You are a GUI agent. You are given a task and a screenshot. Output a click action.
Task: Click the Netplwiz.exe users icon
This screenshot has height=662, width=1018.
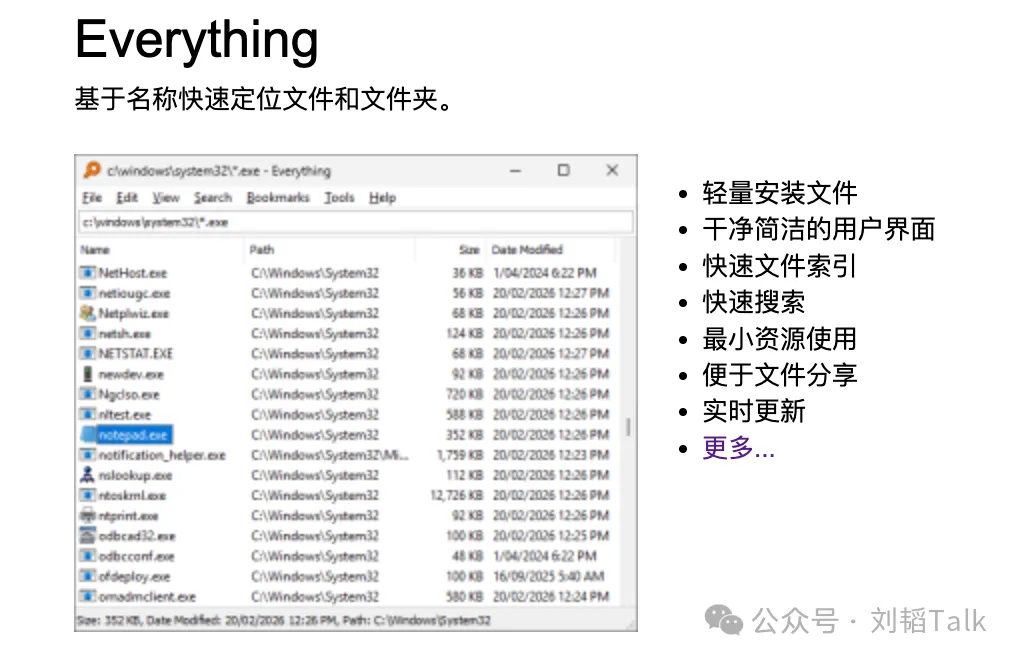tap(87, 313)
